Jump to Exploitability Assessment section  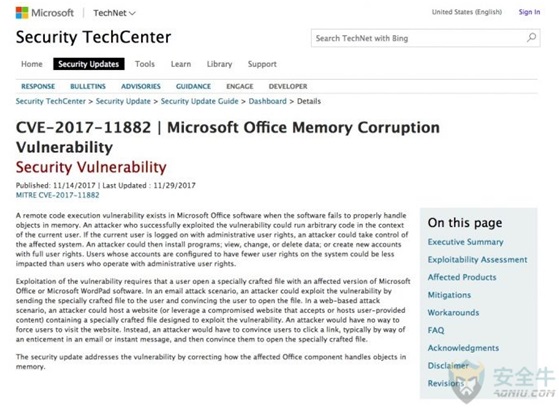point(477,260)
